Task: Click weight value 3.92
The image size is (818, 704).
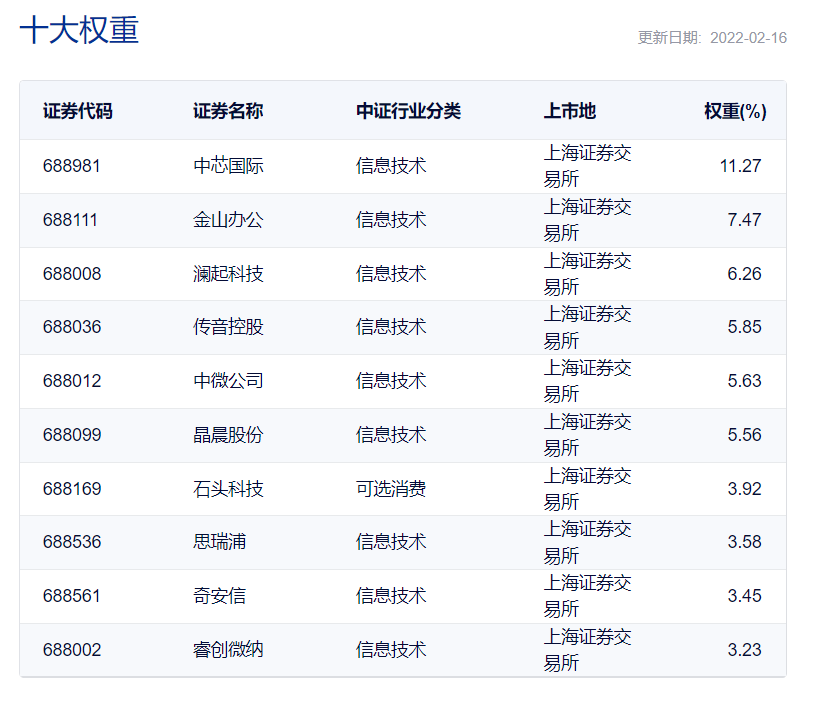Action: point(744,489)
